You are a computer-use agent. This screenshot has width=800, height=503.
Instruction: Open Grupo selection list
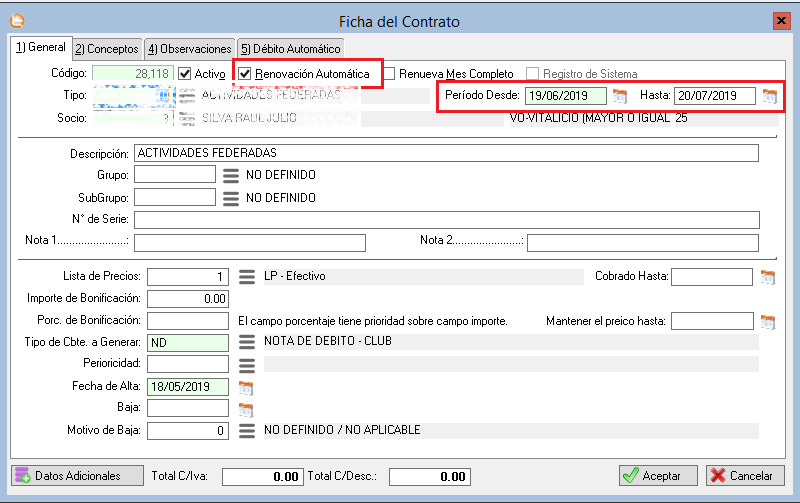[x=231, y=175]
